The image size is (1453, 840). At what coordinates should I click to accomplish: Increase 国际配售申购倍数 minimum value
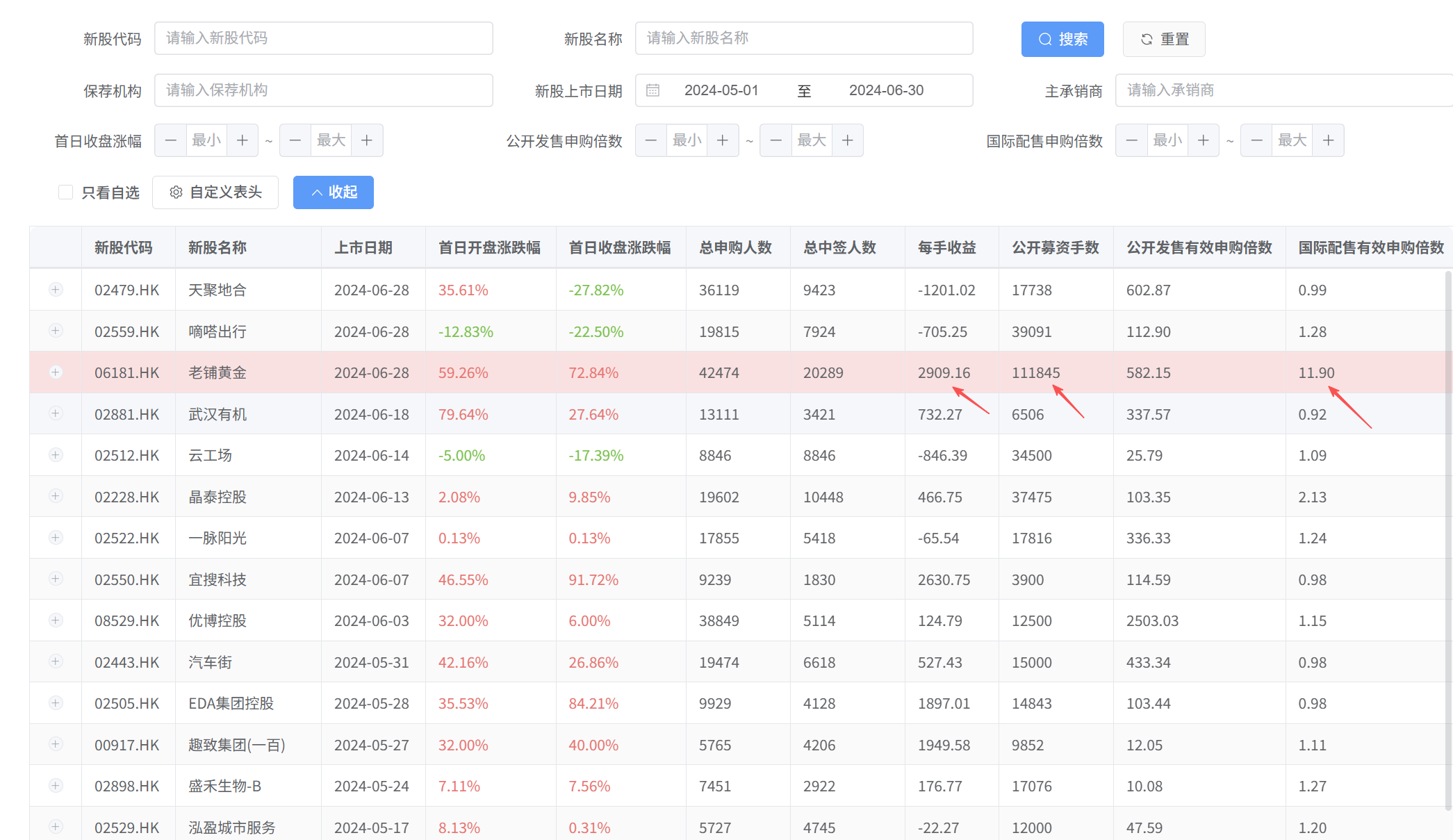click(1204, 140)
